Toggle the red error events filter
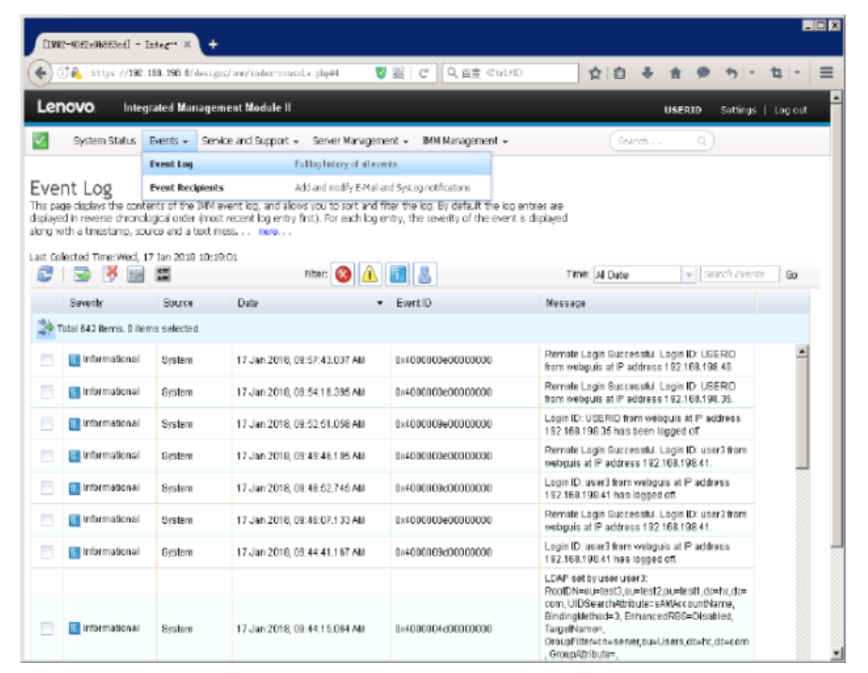Screen dimensions: 868x673 coord(343,274)
